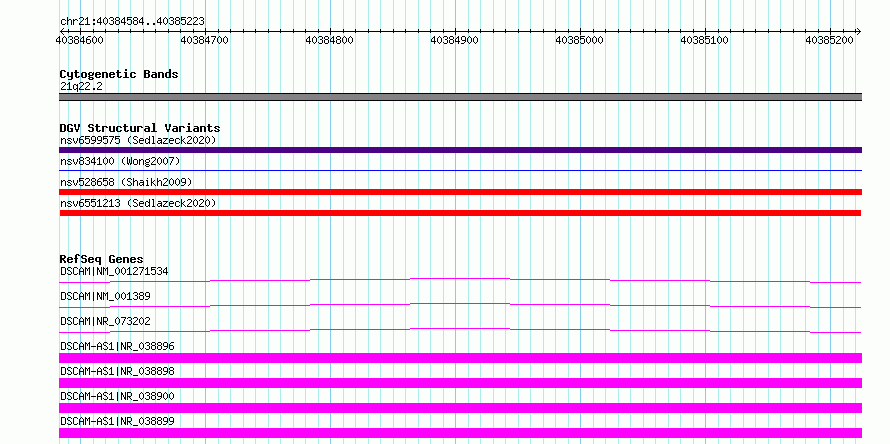890x444 pixels.
Task: Open DSCAM-AS1|NR_038900 transcript label
Action: [x=117, y=396]
